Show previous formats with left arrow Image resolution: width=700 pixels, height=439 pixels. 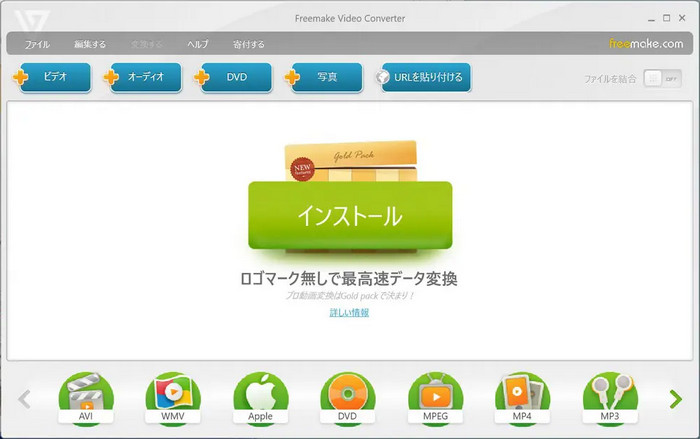point(25,399)
